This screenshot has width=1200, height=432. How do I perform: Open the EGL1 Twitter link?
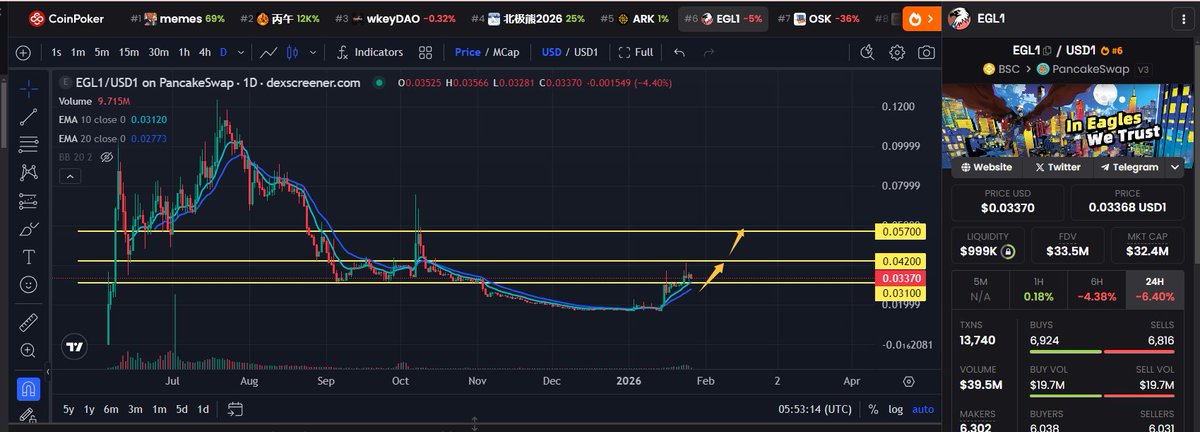point(1058,167)
